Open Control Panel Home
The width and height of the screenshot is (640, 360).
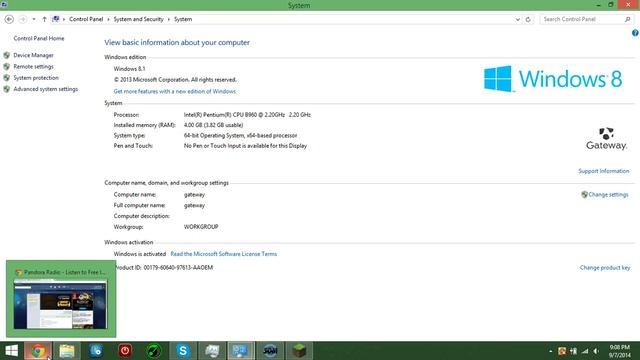click(x=39, y=38)
